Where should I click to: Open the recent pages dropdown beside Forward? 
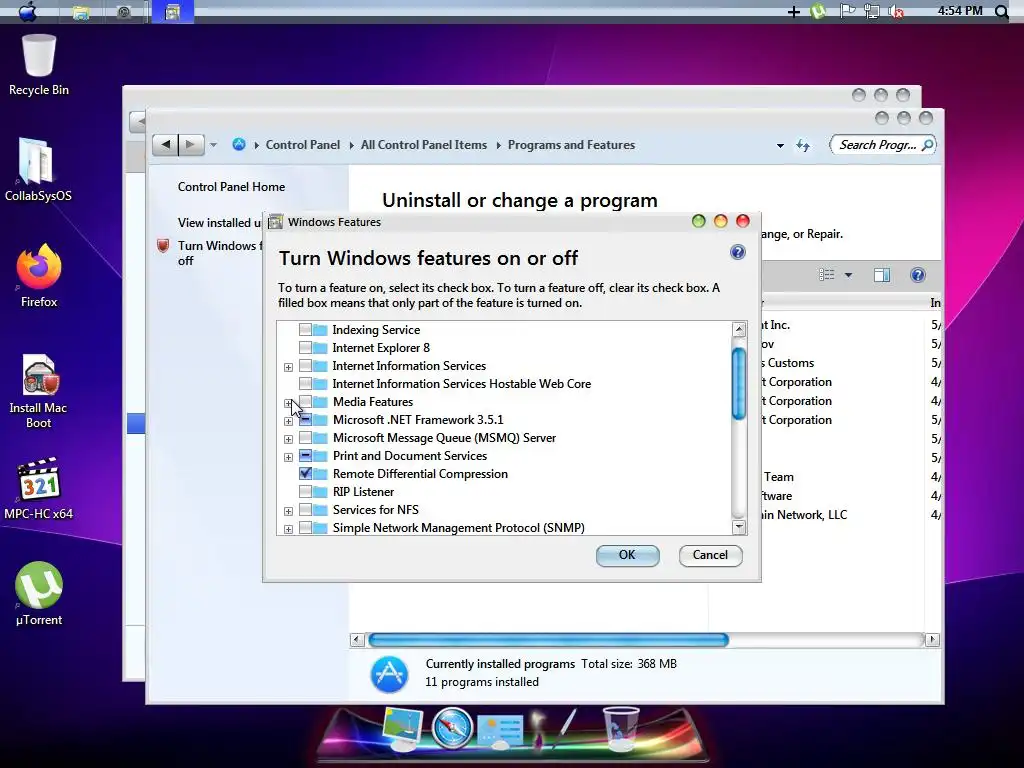(x=213, y=145)
